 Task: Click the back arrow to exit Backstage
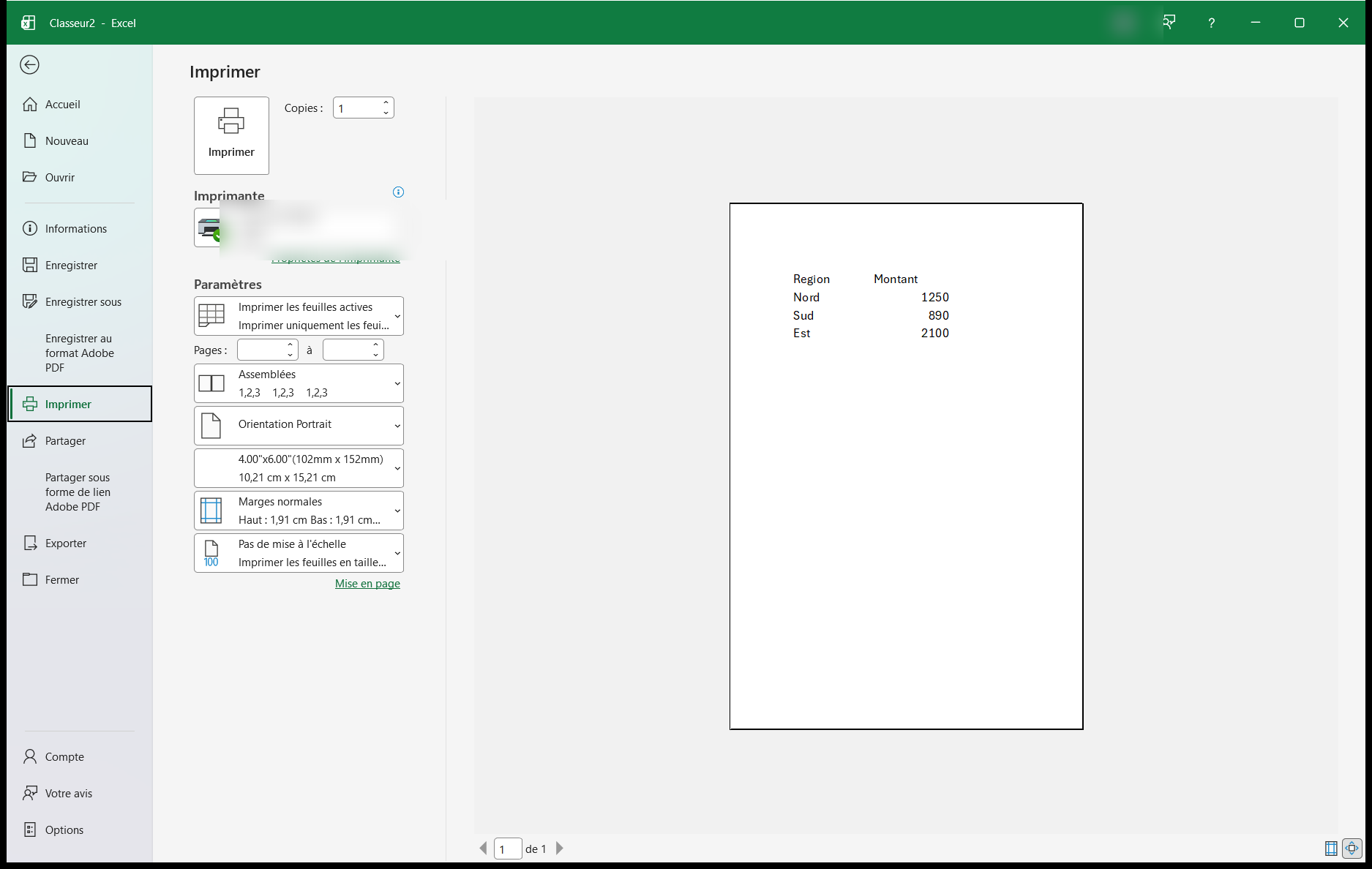29,65
